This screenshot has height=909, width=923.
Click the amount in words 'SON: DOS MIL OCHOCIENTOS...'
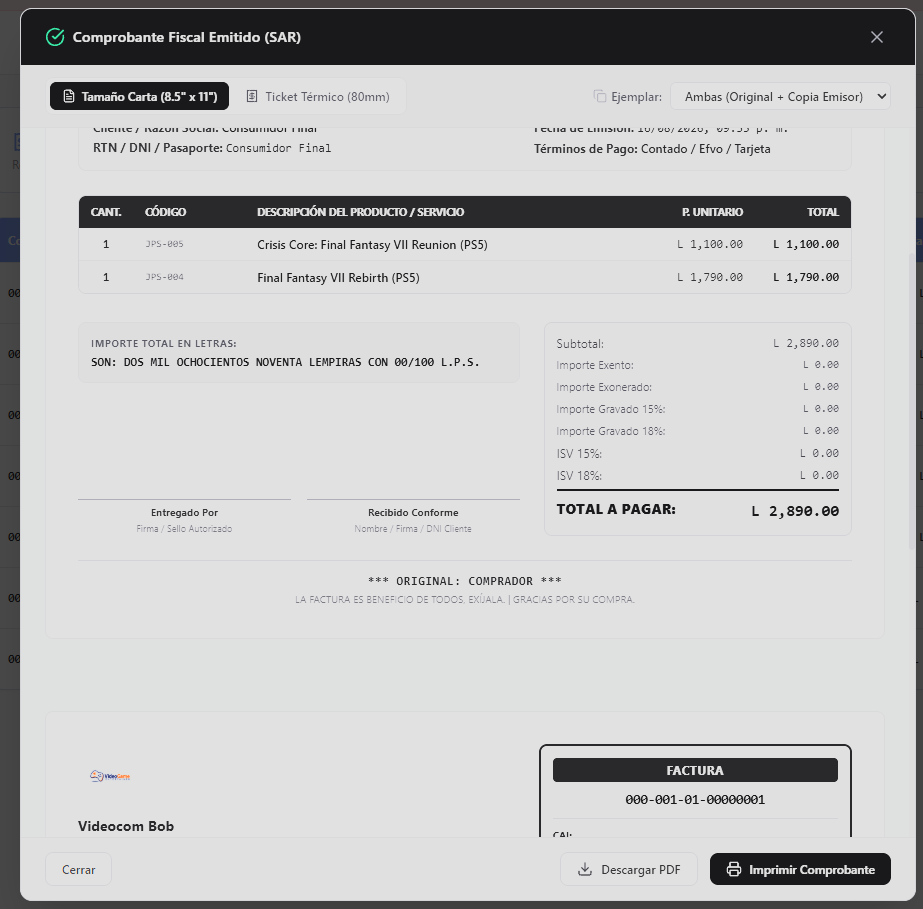pyautogui.click(x=285, y=362)
